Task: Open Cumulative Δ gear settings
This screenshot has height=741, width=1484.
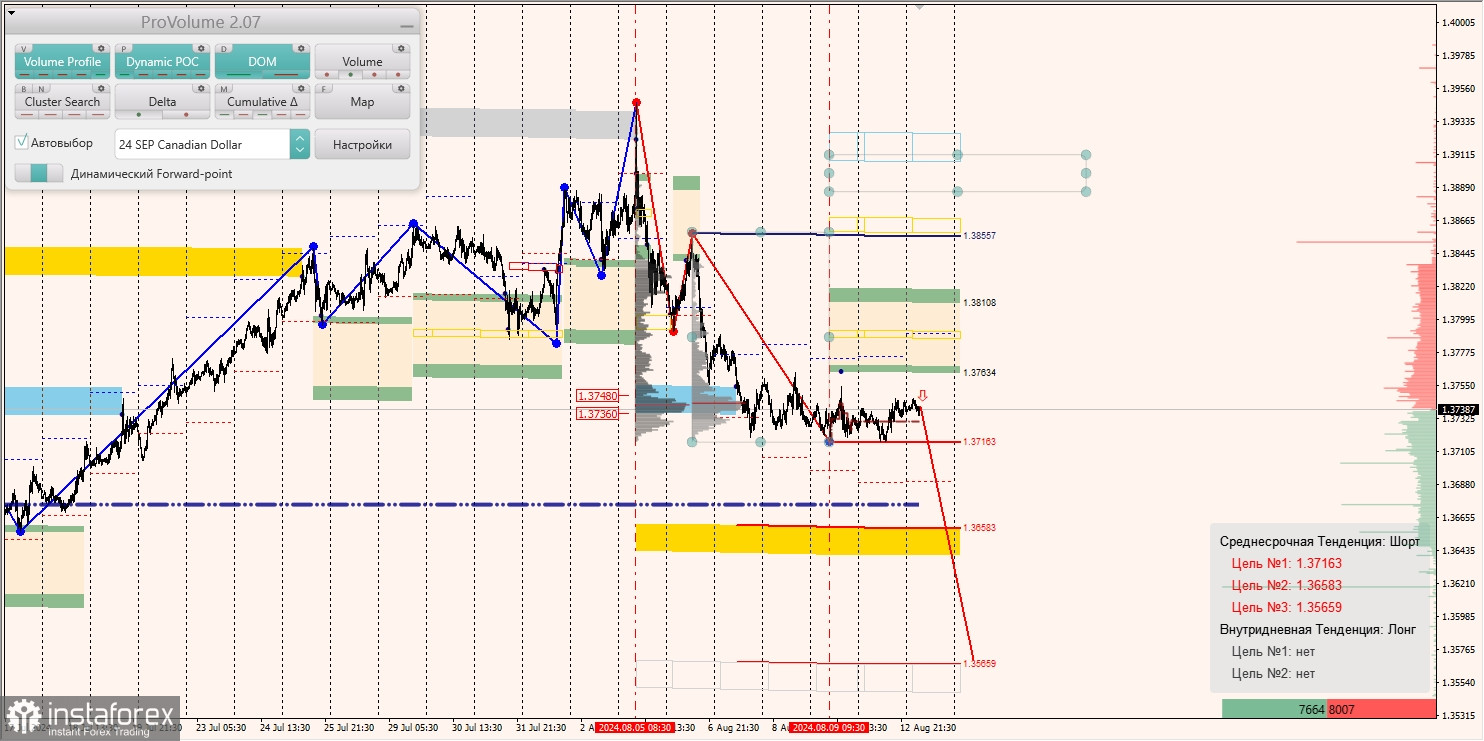Action: 301,88
